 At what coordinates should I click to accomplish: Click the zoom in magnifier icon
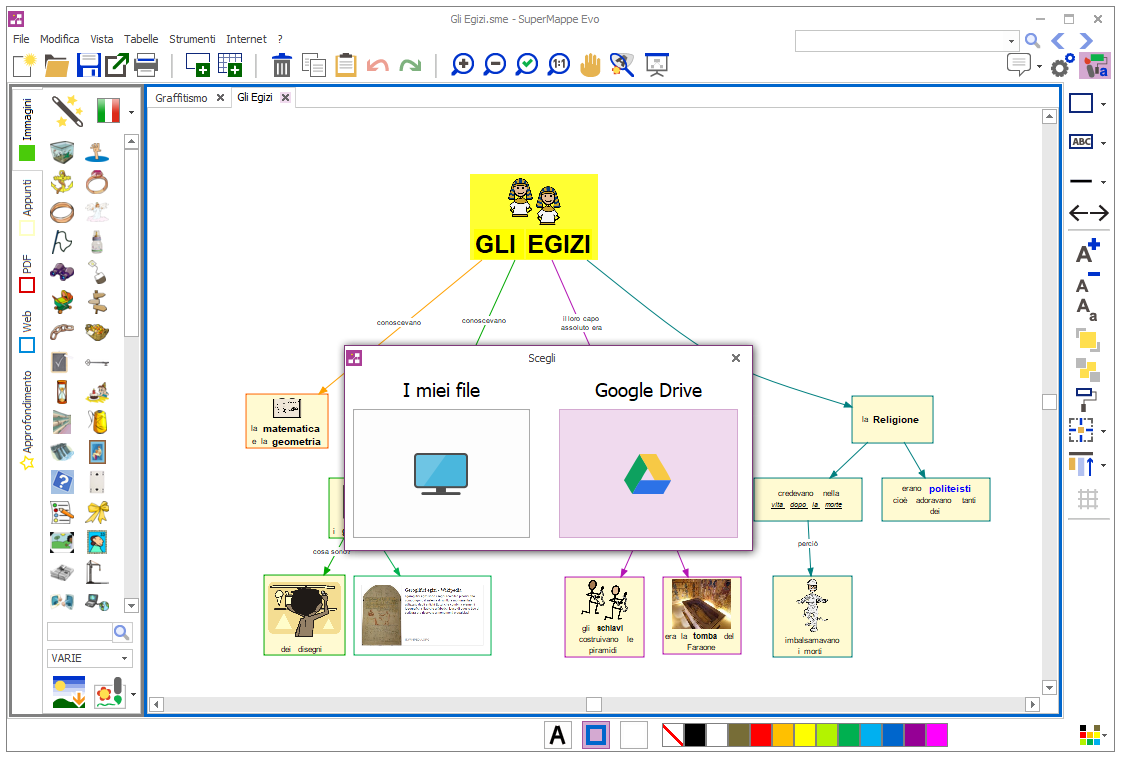(x=463, y=65)
